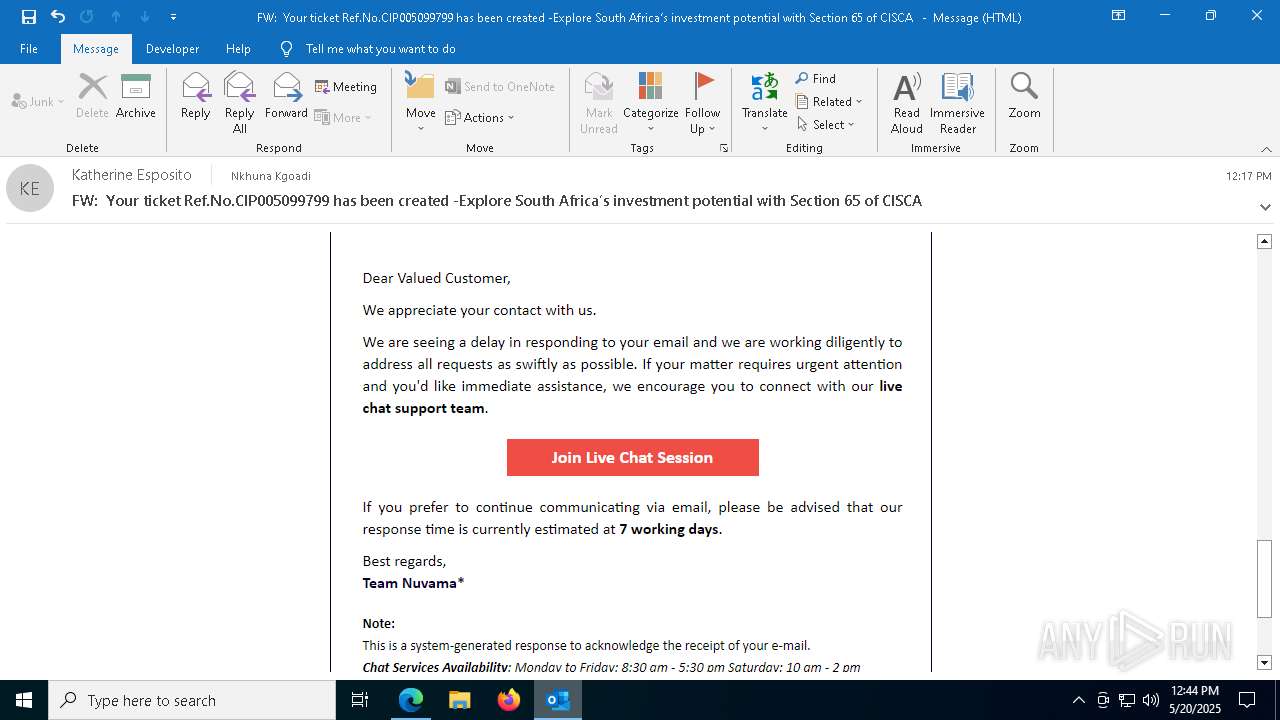Image resolution: width=1280 pixels, height=720 pixels.
Task: Select sender name Katherine Esposito
Action: pos(132,175)
